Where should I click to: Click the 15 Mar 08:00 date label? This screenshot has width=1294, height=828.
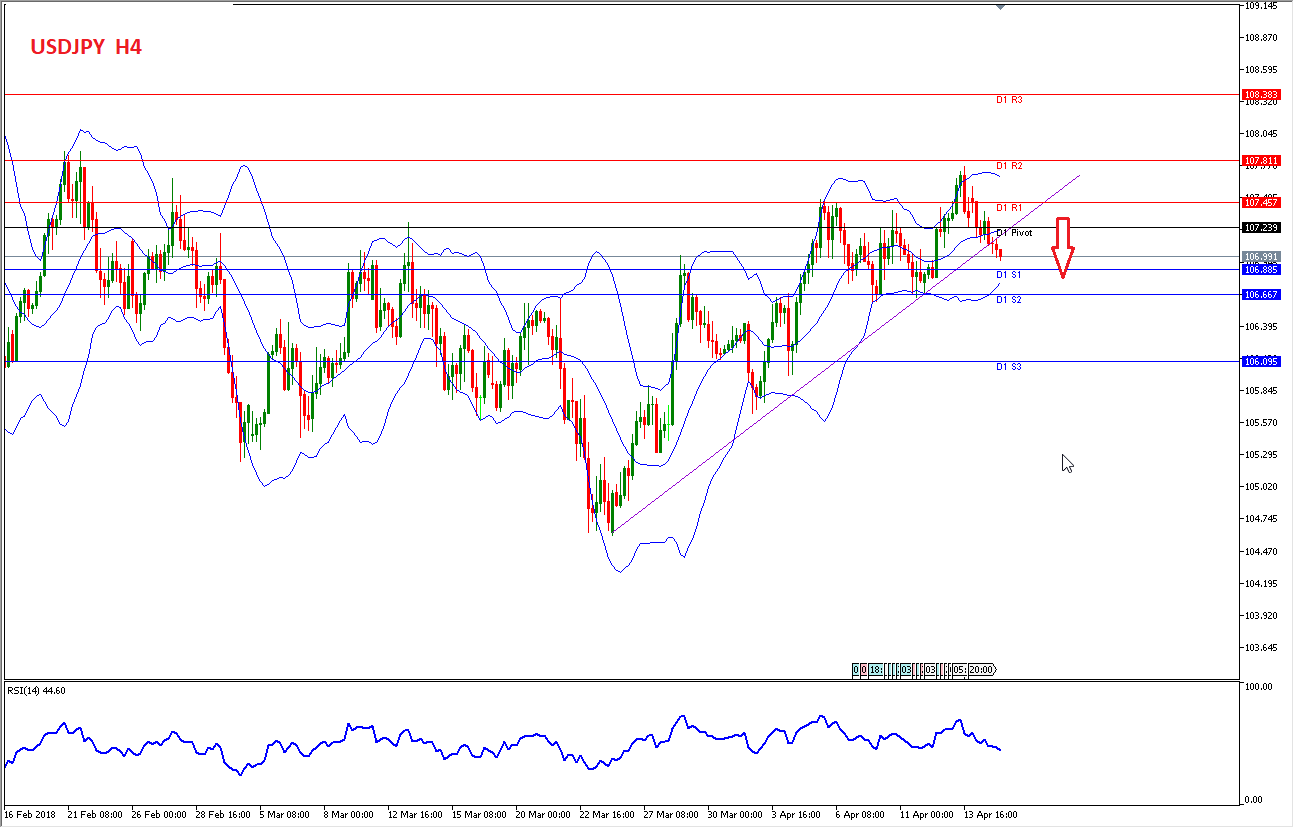(479, 814)
